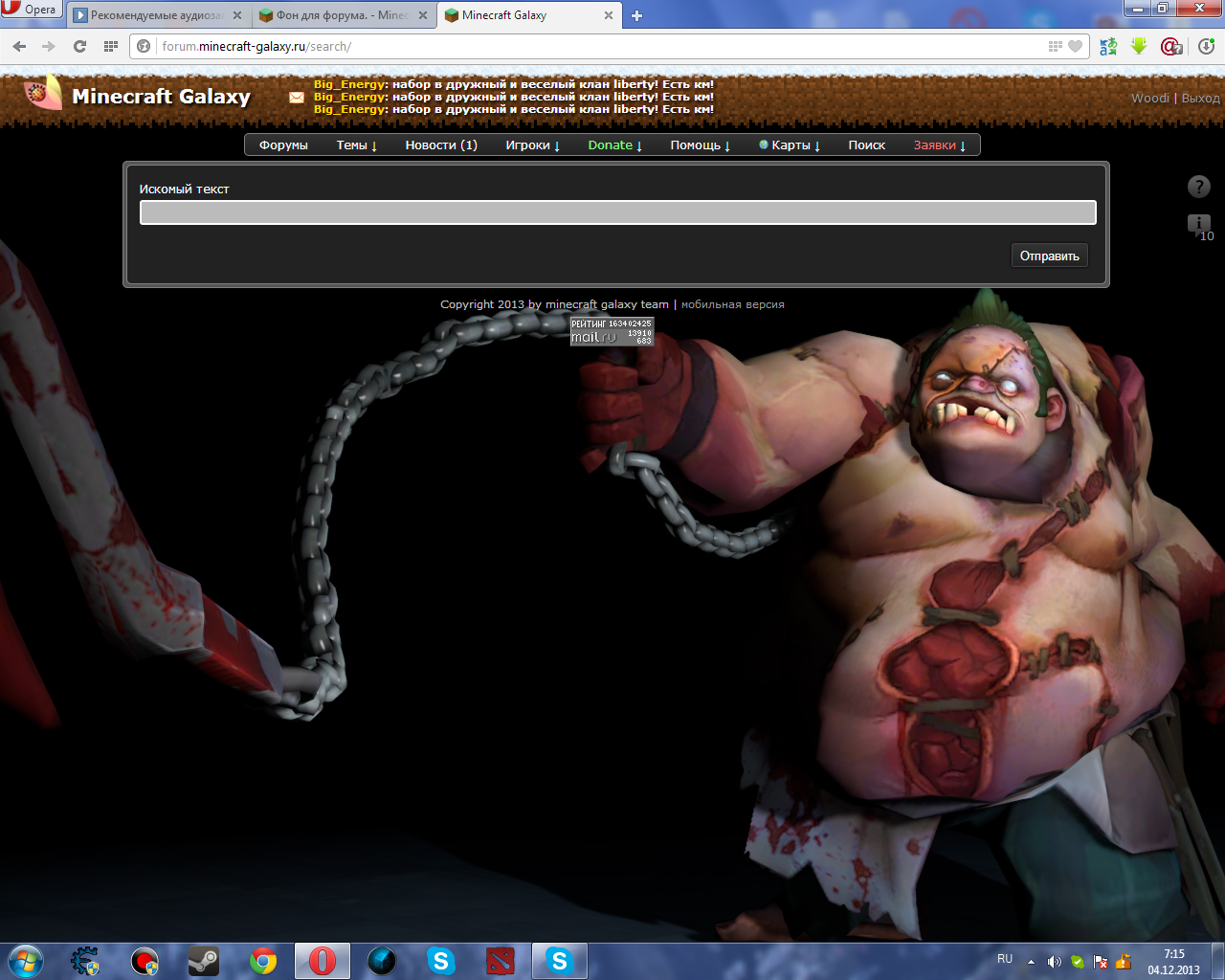Select Opera in the taskbar
This screenshot has width=1225, height=980.
click(x=323, y=961)
